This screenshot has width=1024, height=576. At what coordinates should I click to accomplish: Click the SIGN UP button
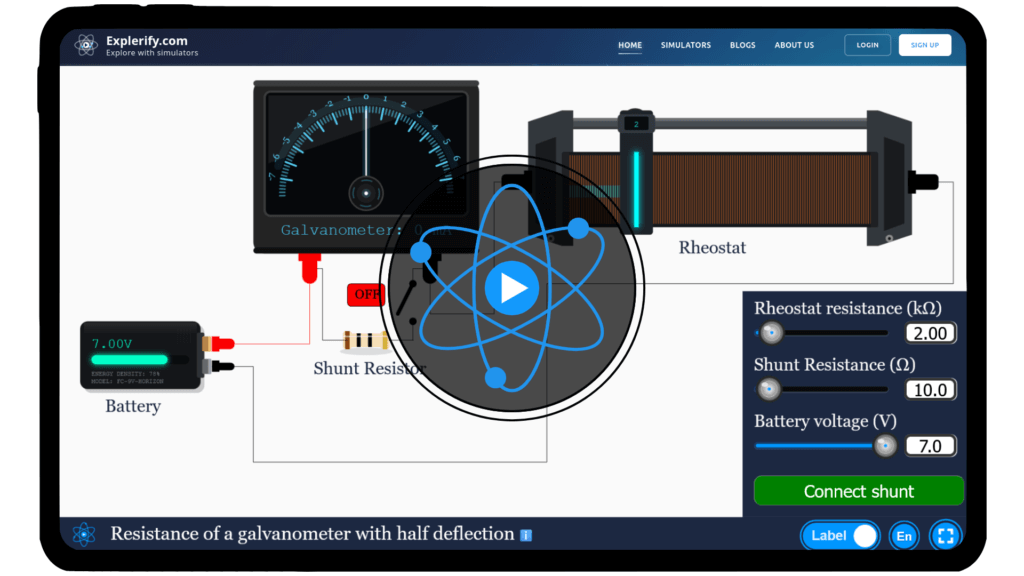tap(924, 44)
